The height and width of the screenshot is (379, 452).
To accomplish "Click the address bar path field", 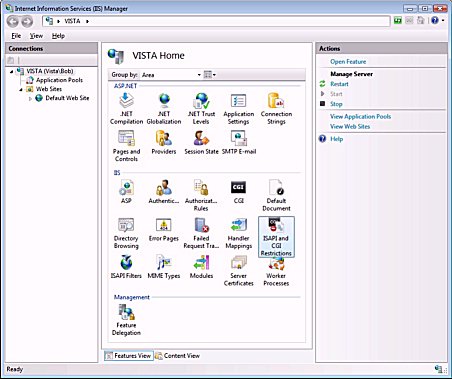I will (x=216, y=21).
